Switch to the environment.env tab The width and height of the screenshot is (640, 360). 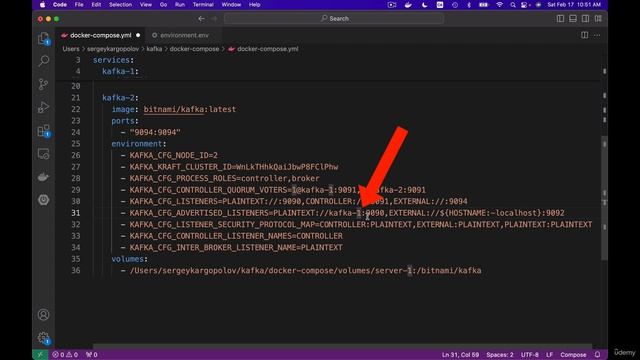tap(184, 36)
